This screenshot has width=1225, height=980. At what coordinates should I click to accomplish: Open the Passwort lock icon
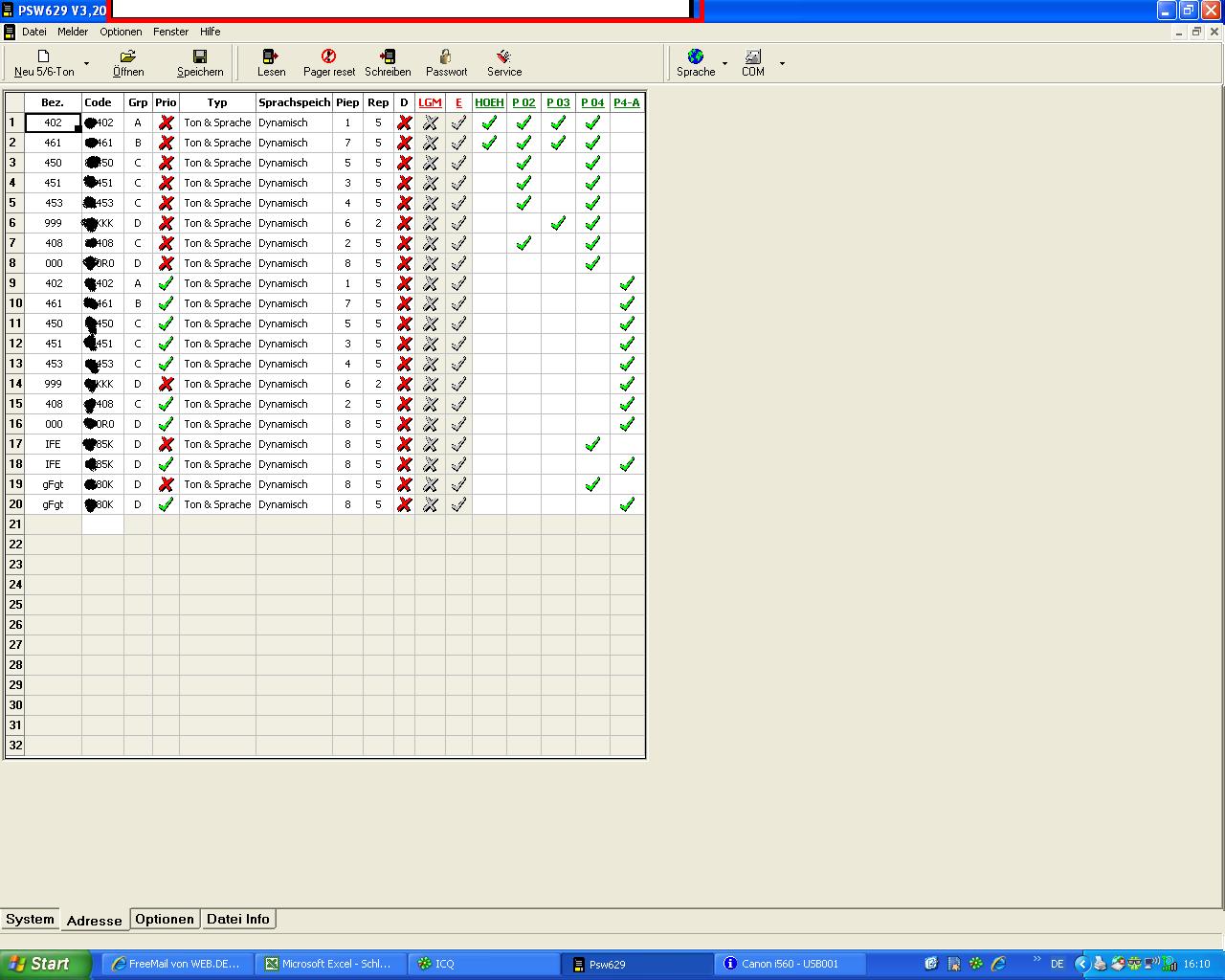(446, 57)
